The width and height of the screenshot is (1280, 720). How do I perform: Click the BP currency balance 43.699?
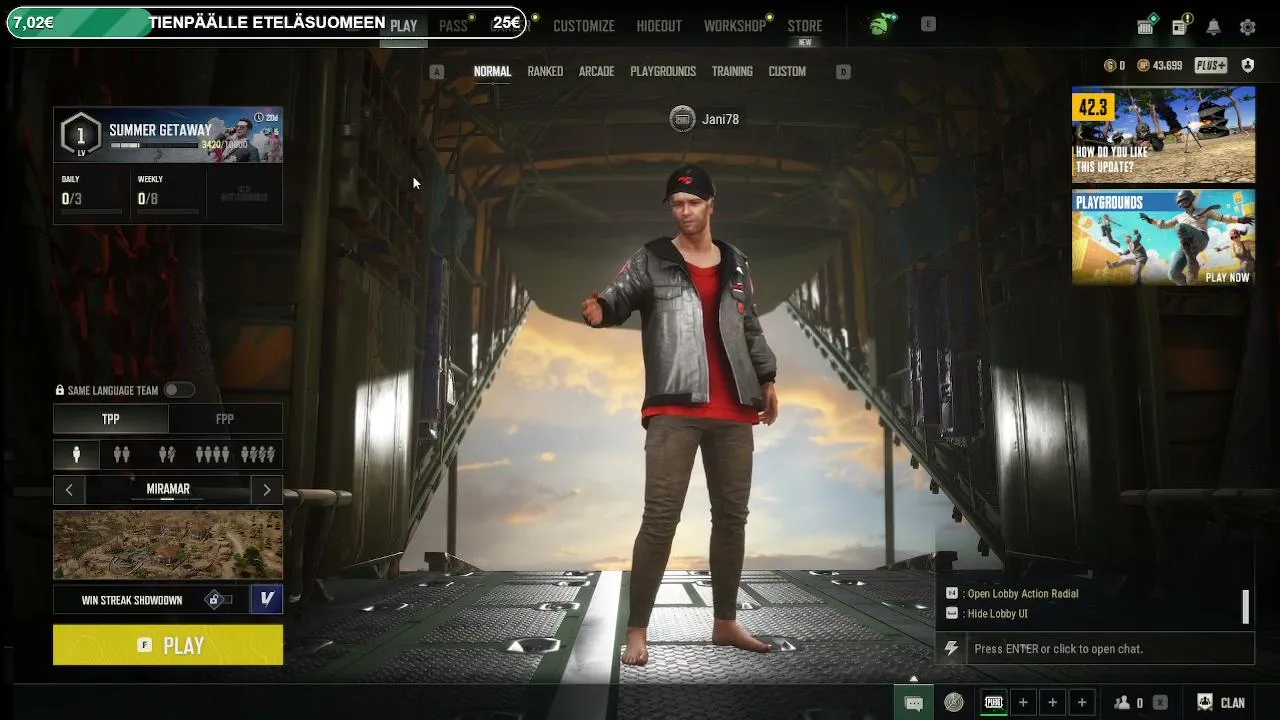[1160, 66]
